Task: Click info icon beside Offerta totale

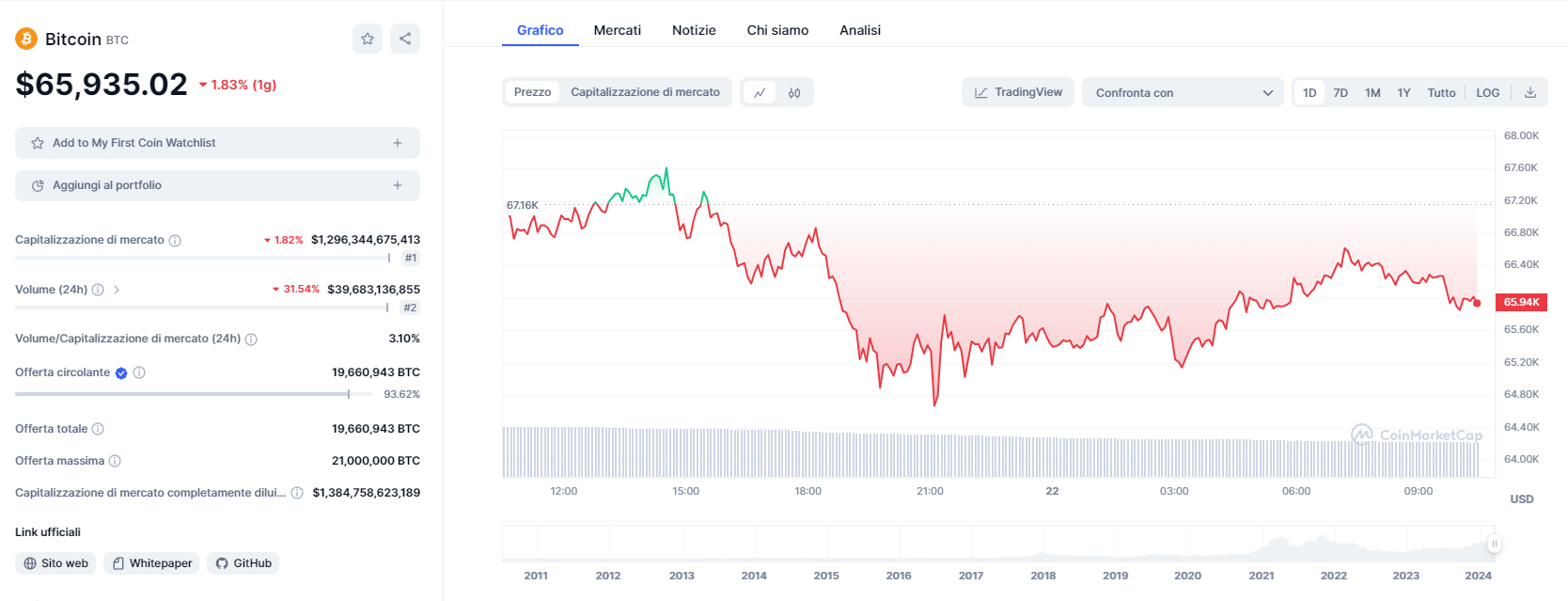Action: click(x=98, y=429)
